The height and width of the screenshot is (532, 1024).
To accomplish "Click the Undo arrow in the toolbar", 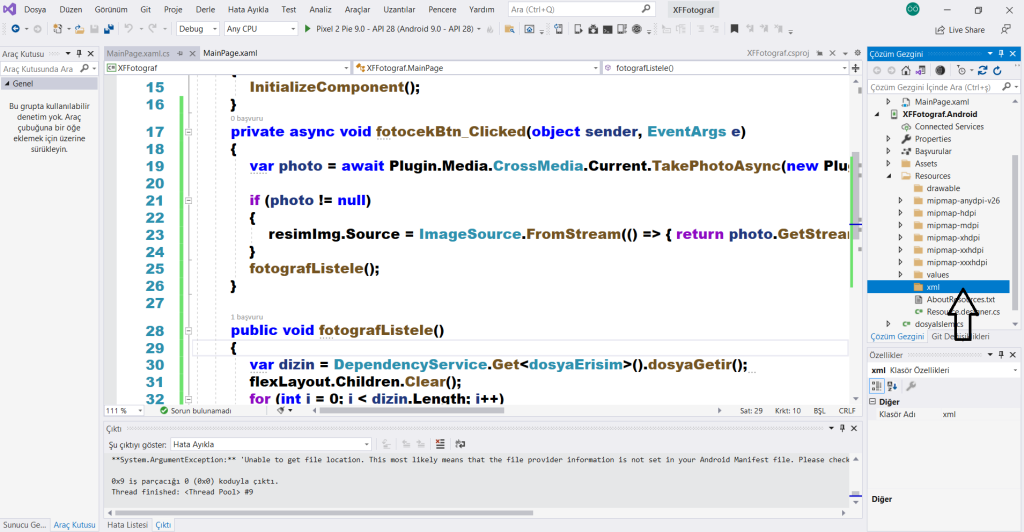I will 130,29.
